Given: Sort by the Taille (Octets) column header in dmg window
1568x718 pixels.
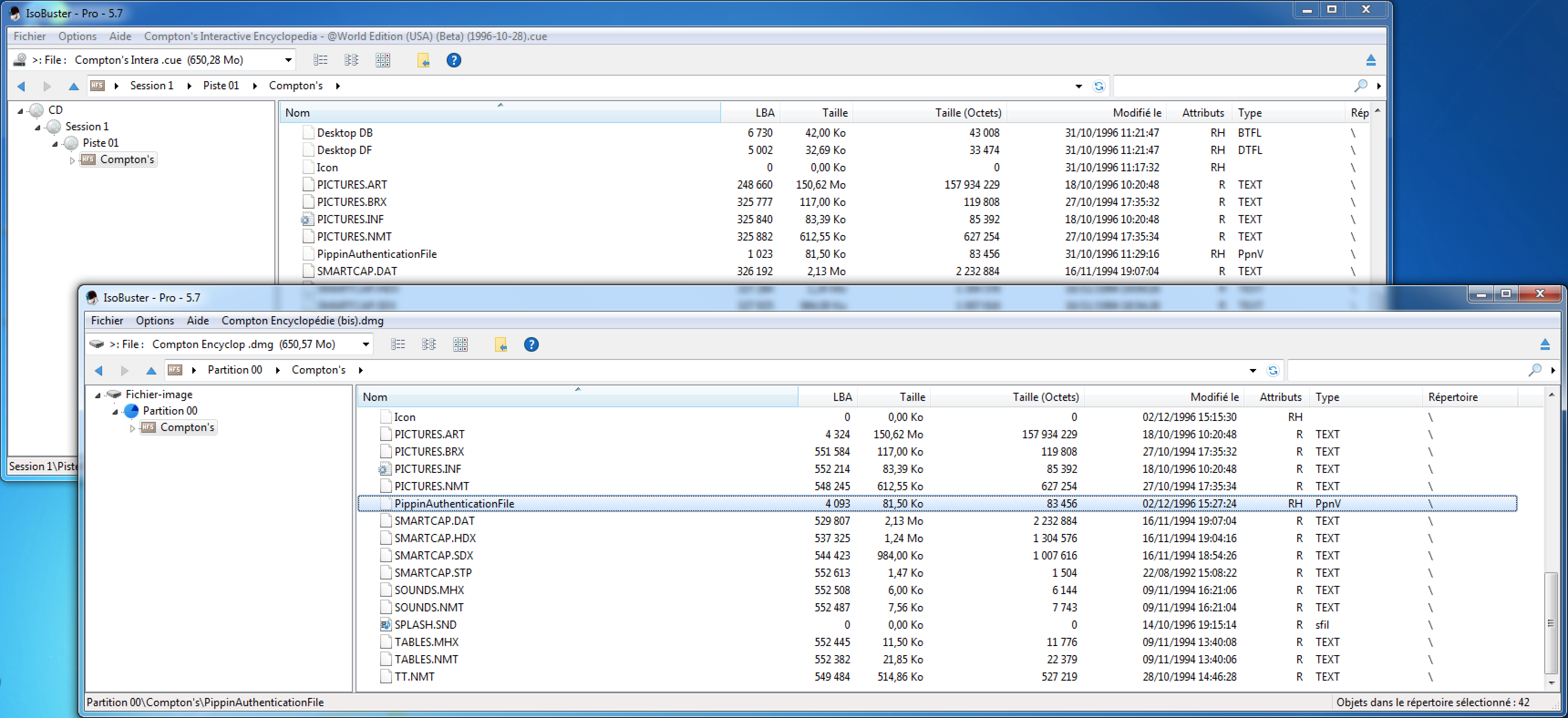Looking at the screenshot, I should [1045, 397].
